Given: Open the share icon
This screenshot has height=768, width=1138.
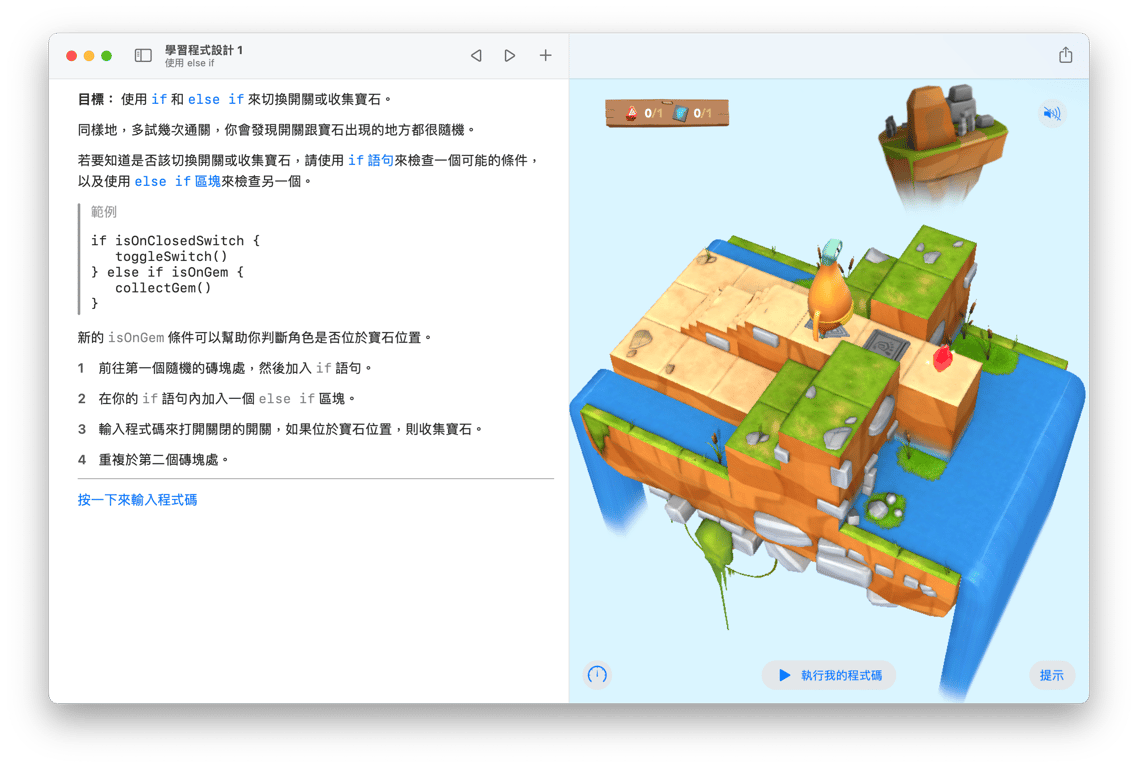Looking at the screenshot, I should point(1065,55).
